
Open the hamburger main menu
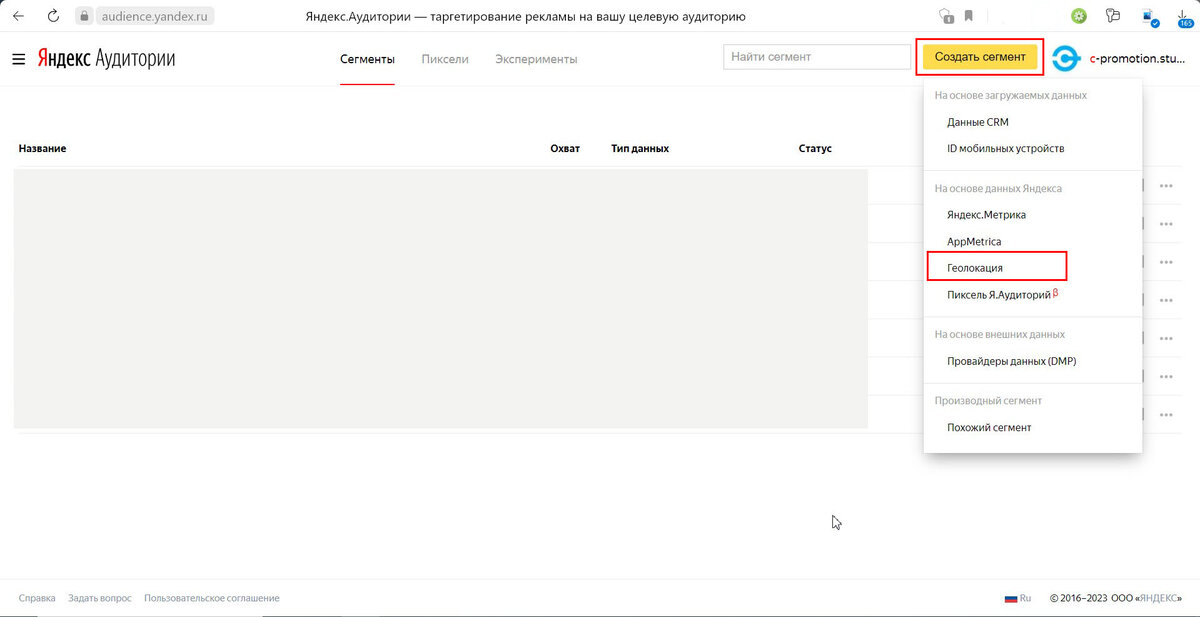pyautogui.click(x=18, y=59)
